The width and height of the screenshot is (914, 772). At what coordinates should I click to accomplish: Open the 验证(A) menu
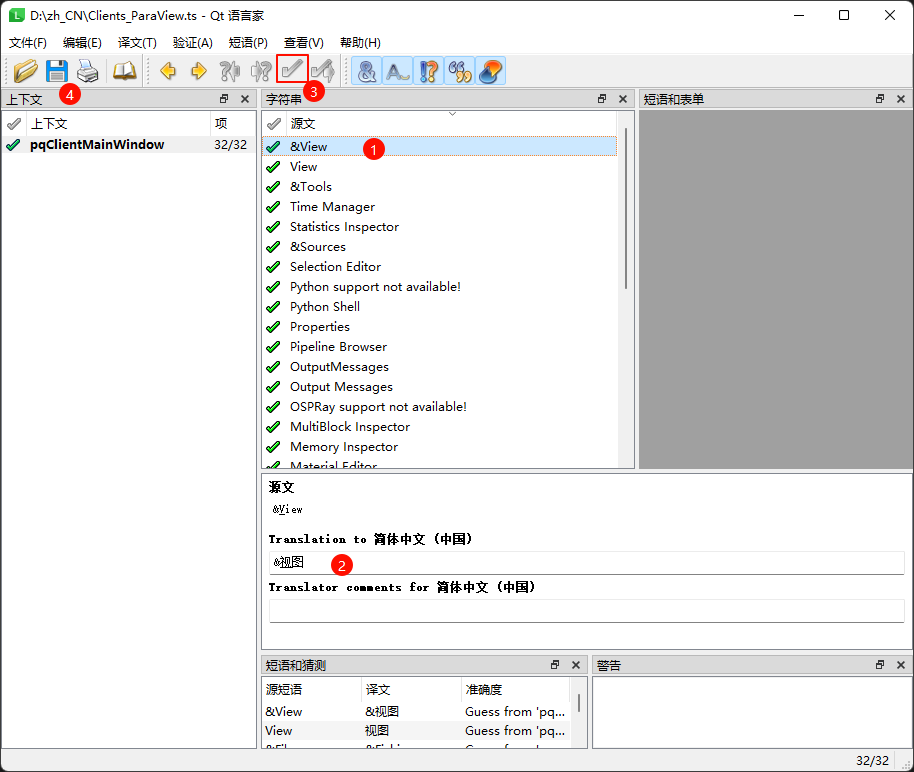(x=192, y=43)
